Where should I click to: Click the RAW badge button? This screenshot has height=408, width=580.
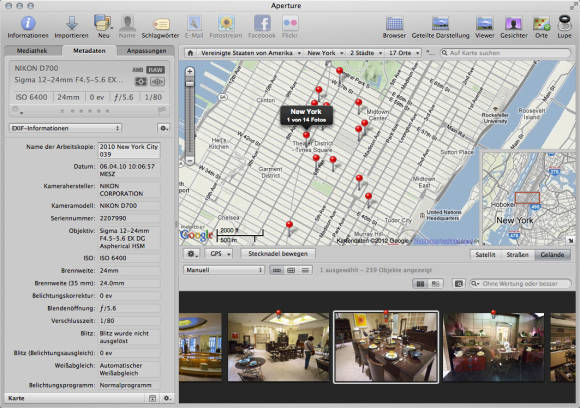pyautogui.click(x=155, y=70)
